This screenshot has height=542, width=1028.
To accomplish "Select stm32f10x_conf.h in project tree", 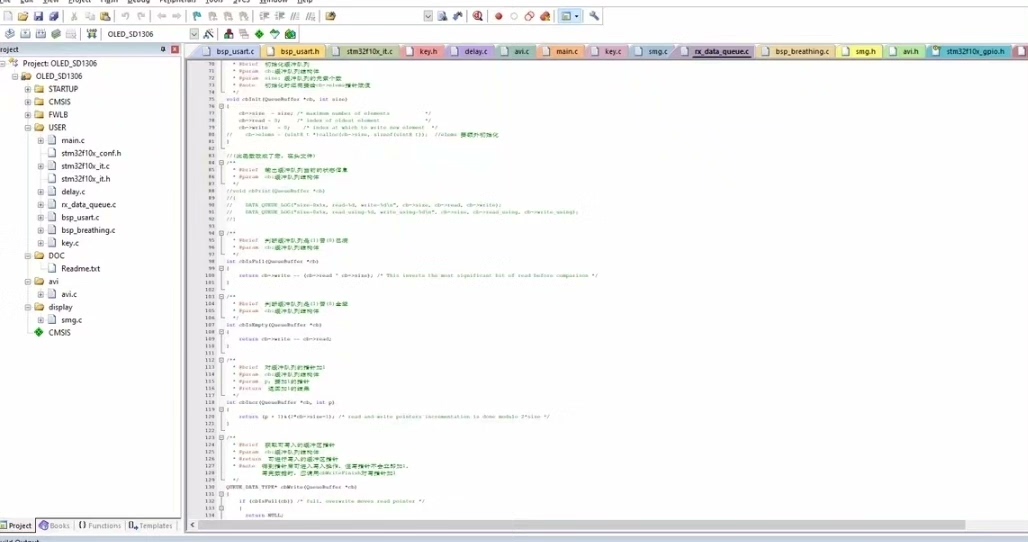I will click(91, 153).
